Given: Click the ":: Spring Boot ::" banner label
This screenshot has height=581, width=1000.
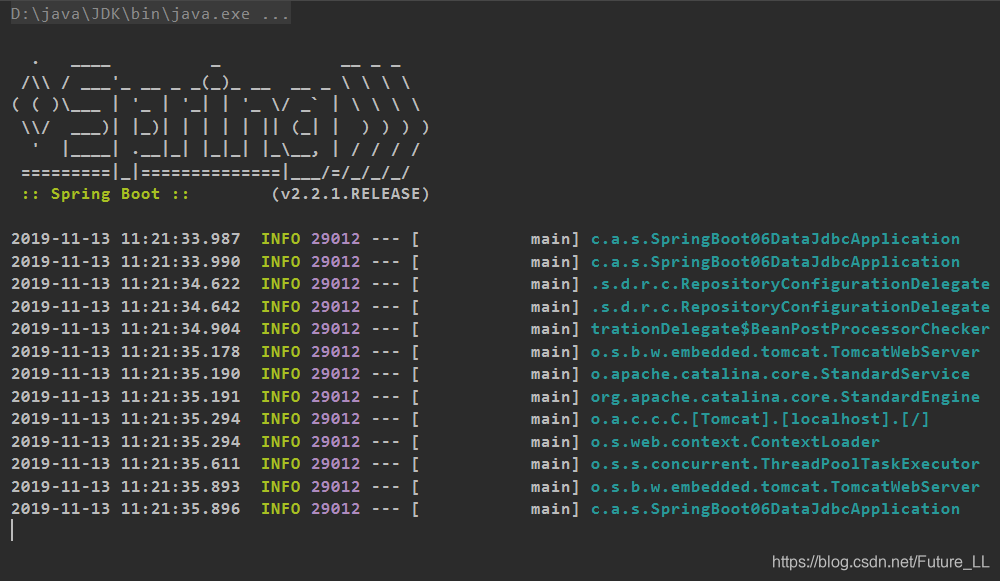Looking at the screenshot, I should 105,194.
